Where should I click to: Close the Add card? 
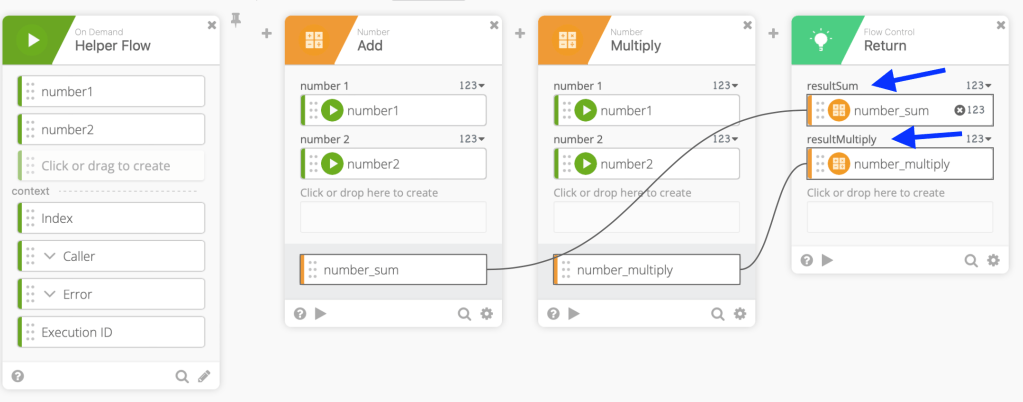493,24
